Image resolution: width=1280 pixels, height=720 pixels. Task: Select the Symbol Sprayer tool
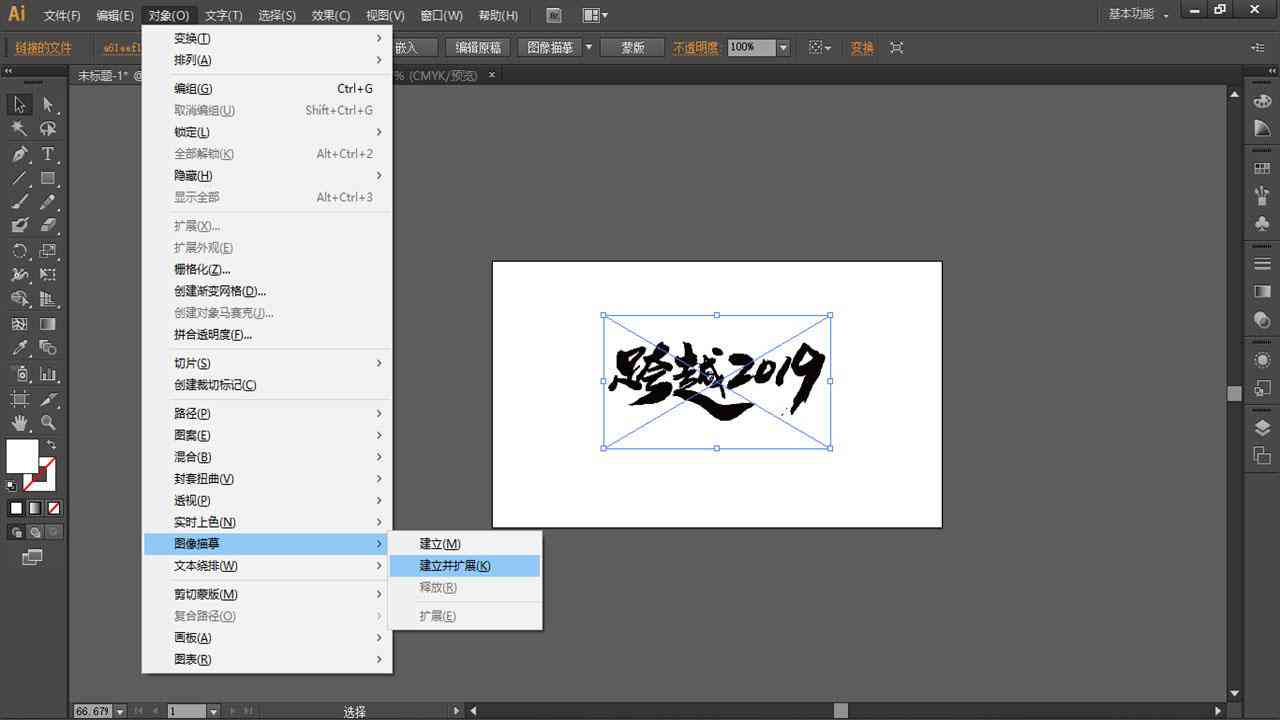(x=19, y=374)
